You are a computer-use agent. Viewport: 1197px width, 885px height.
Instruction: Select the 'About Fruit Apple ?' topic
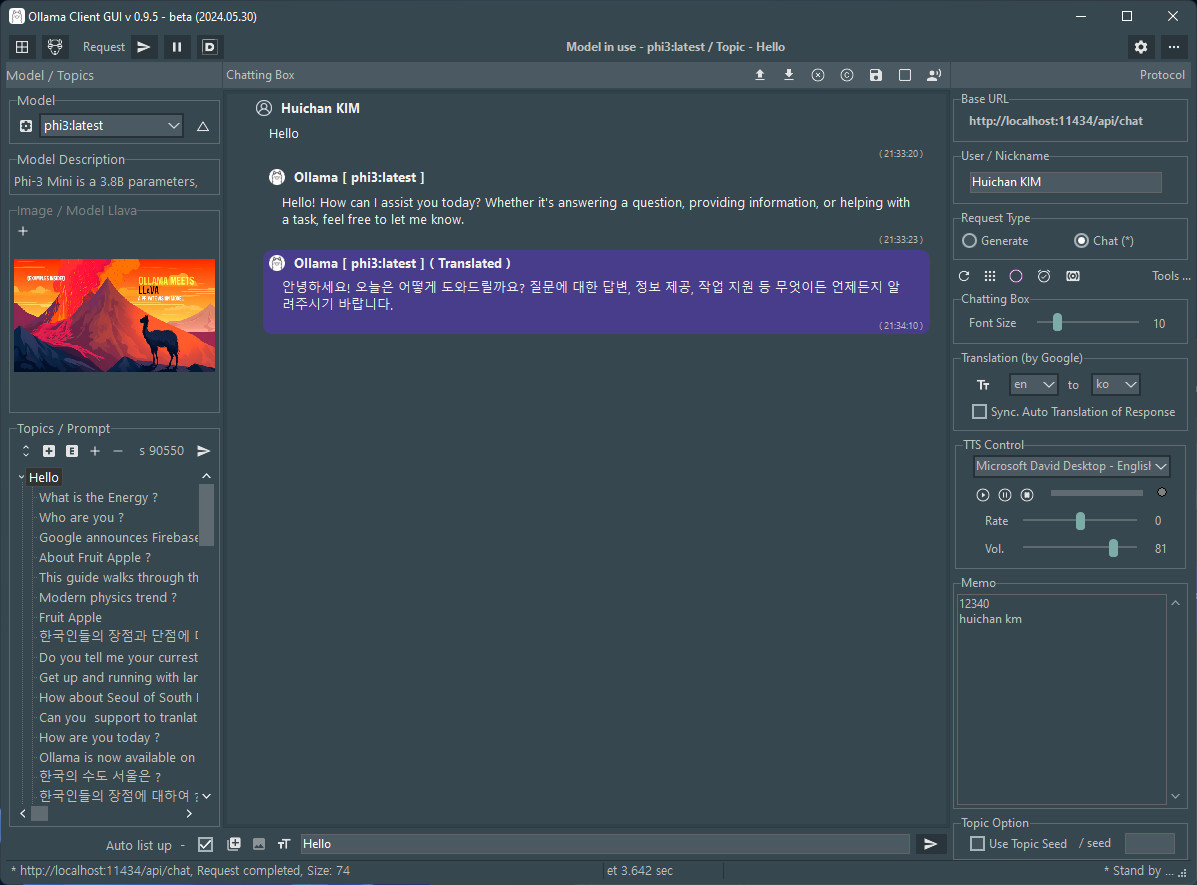click(95, 557)
